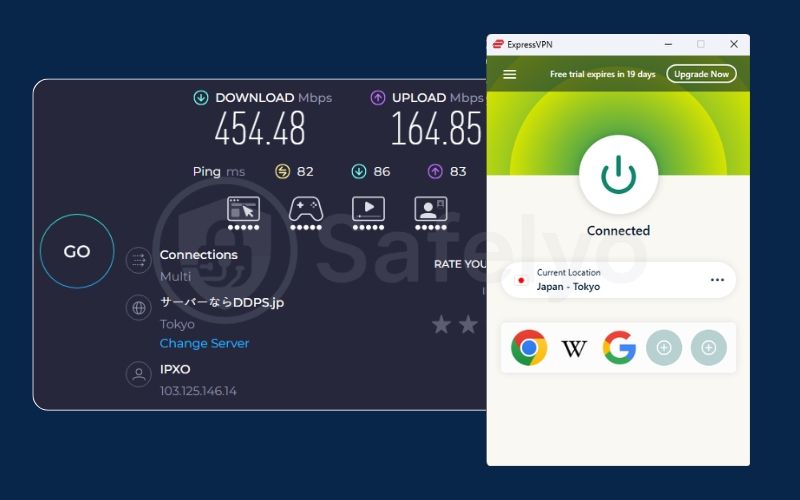Screen dimensions: 800x500
Task: Click the upload ping icon showing 83
Action: 435,171
